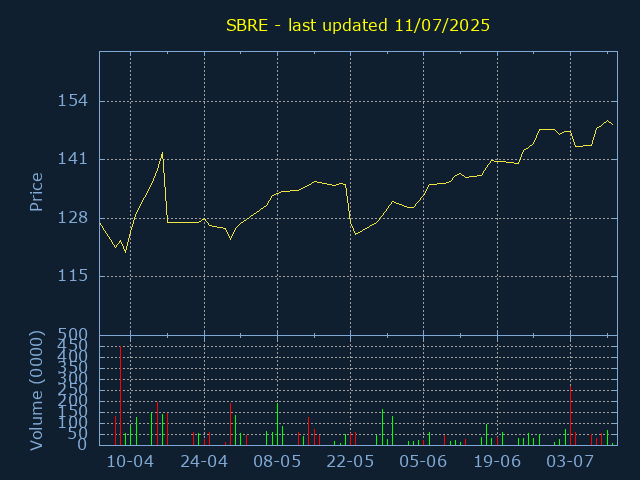Click the tallest red volume bar near 10-04

[x=120, y=396]
